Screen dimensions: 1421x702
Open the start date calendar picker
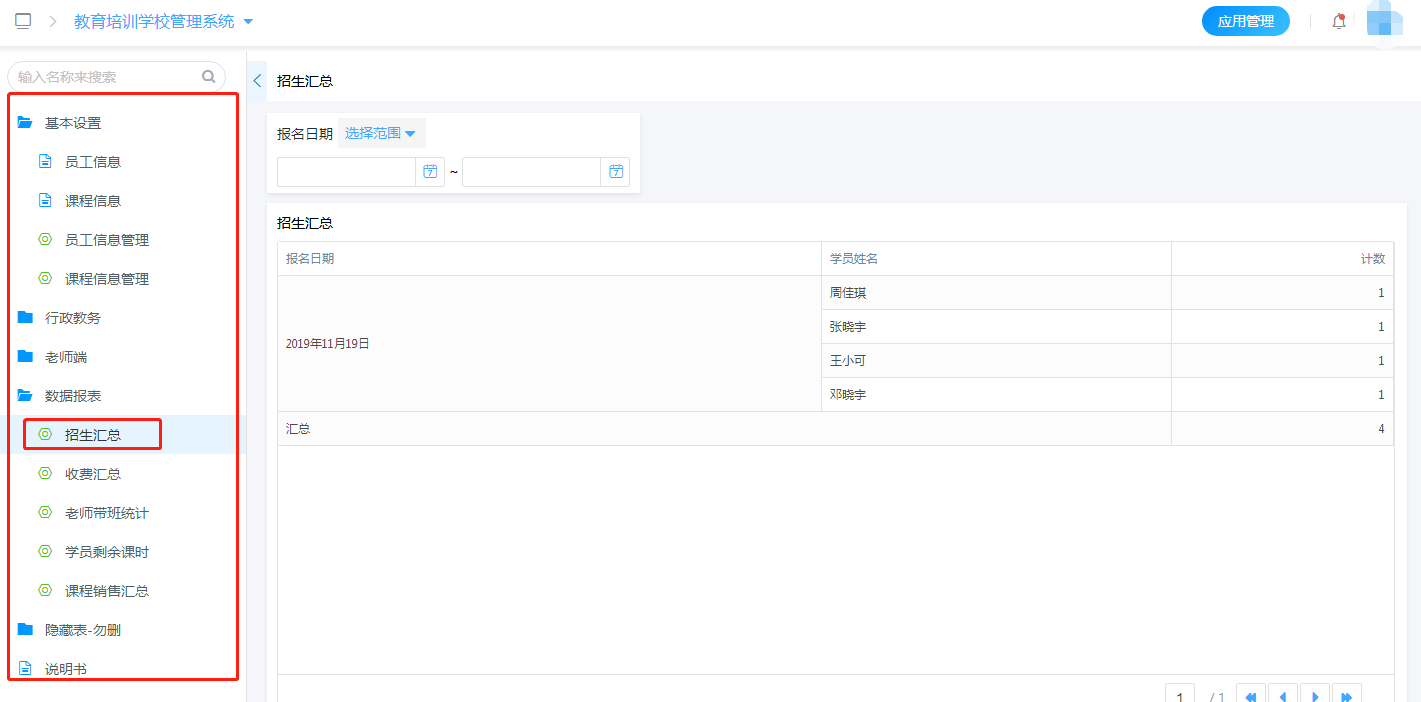[x=430, y=172]
